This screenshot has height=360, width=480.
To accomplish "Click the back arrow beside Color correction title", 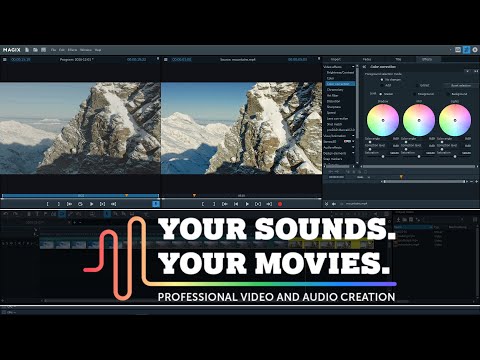I will click(x=364, y=67).
